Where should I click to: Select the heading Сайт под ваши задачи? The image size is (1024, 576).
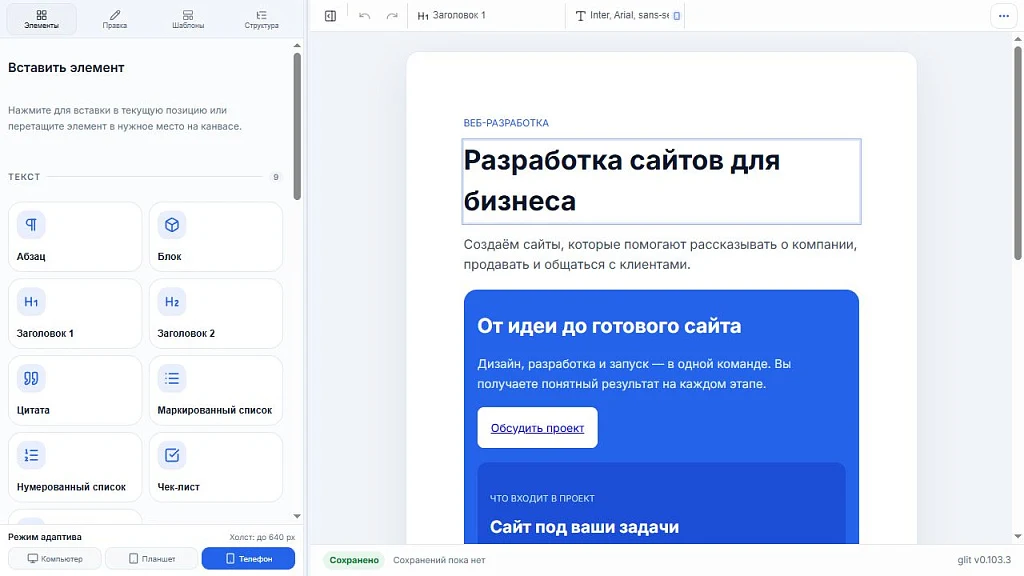click(x=584, y=527)
